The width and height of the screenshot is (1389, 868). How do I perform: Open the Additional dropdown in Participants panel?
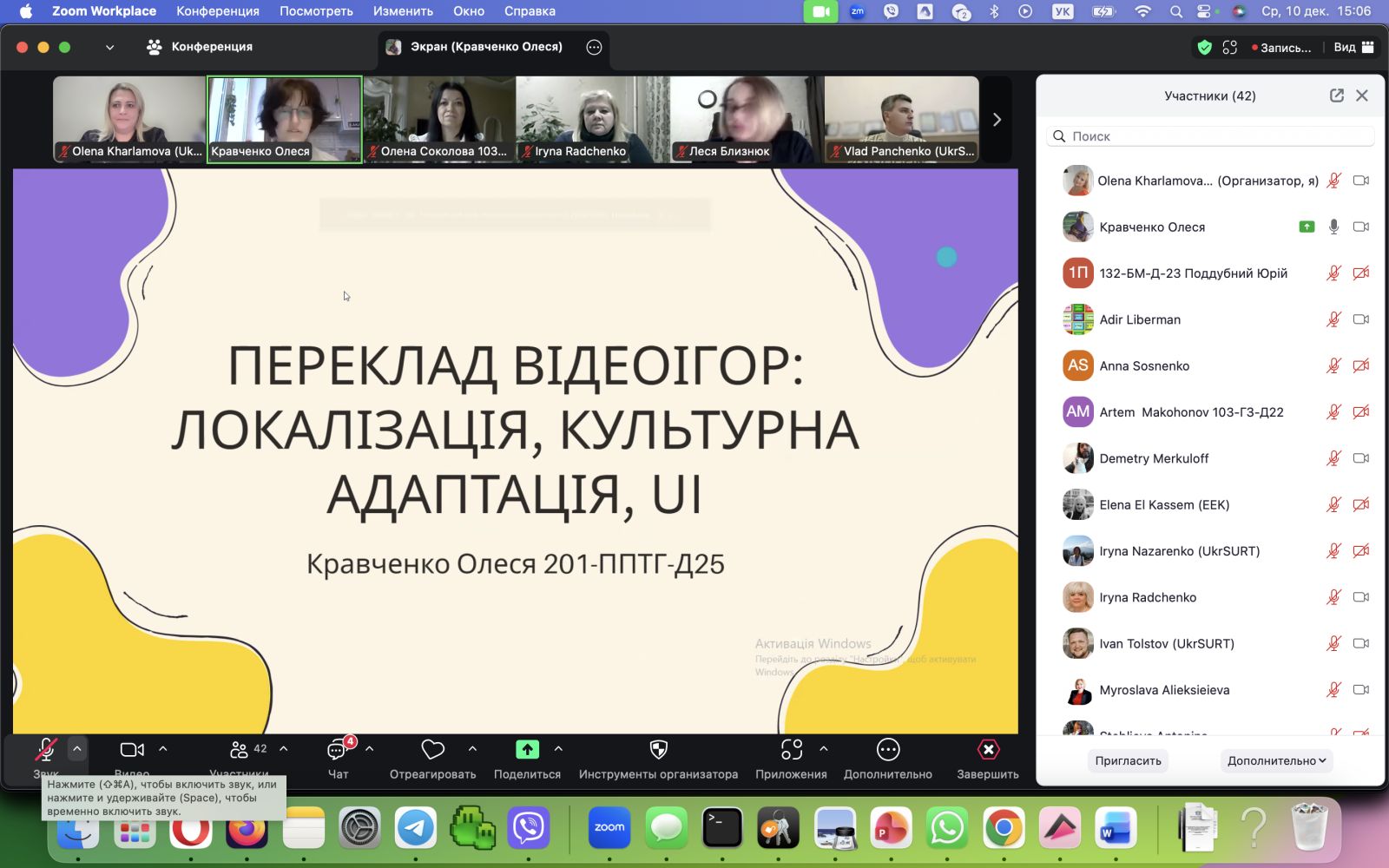pyautogui.click(x=1275, y=760)
